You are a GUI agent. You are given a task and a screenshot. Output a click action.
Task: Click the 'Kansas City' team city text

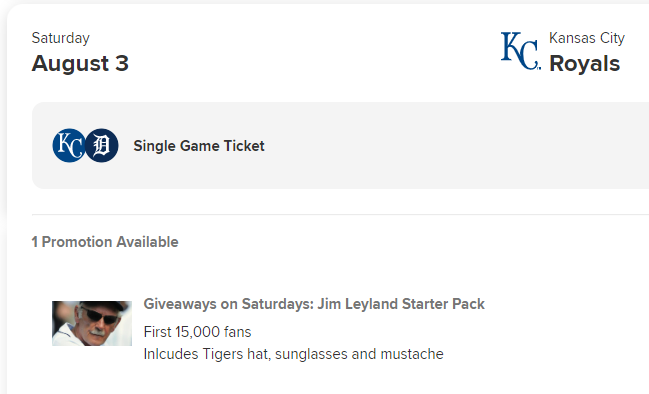pos(587,38)
